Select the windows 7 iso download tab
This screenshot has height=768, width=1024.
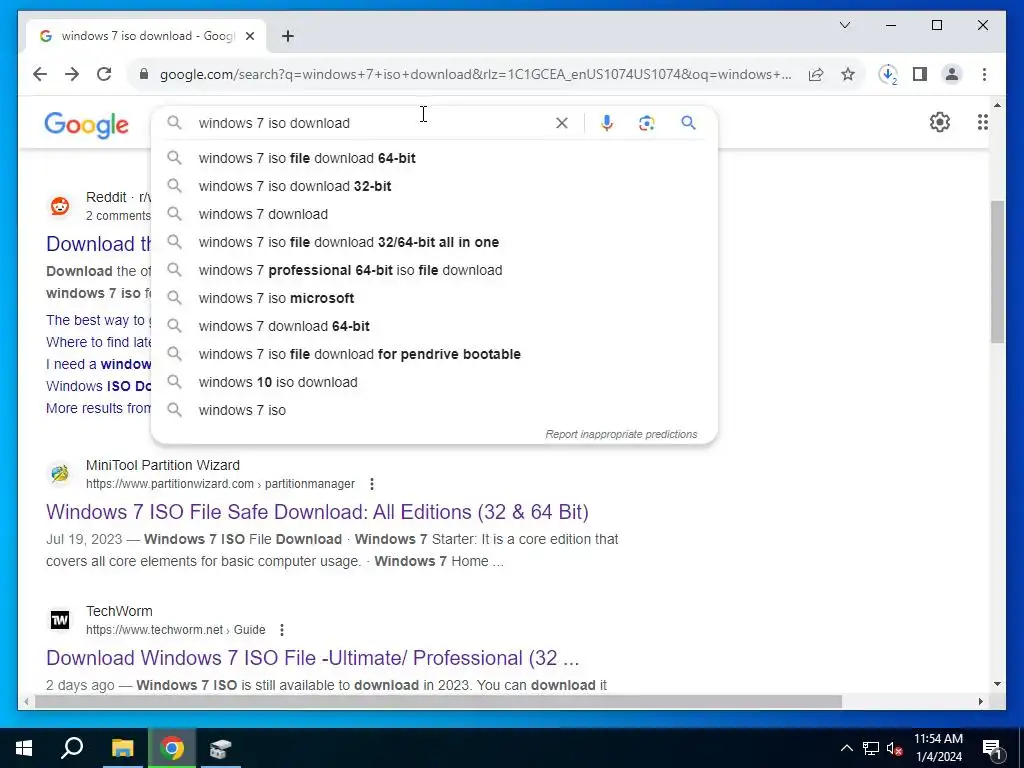pyautogui.click(x=146, y=36)
